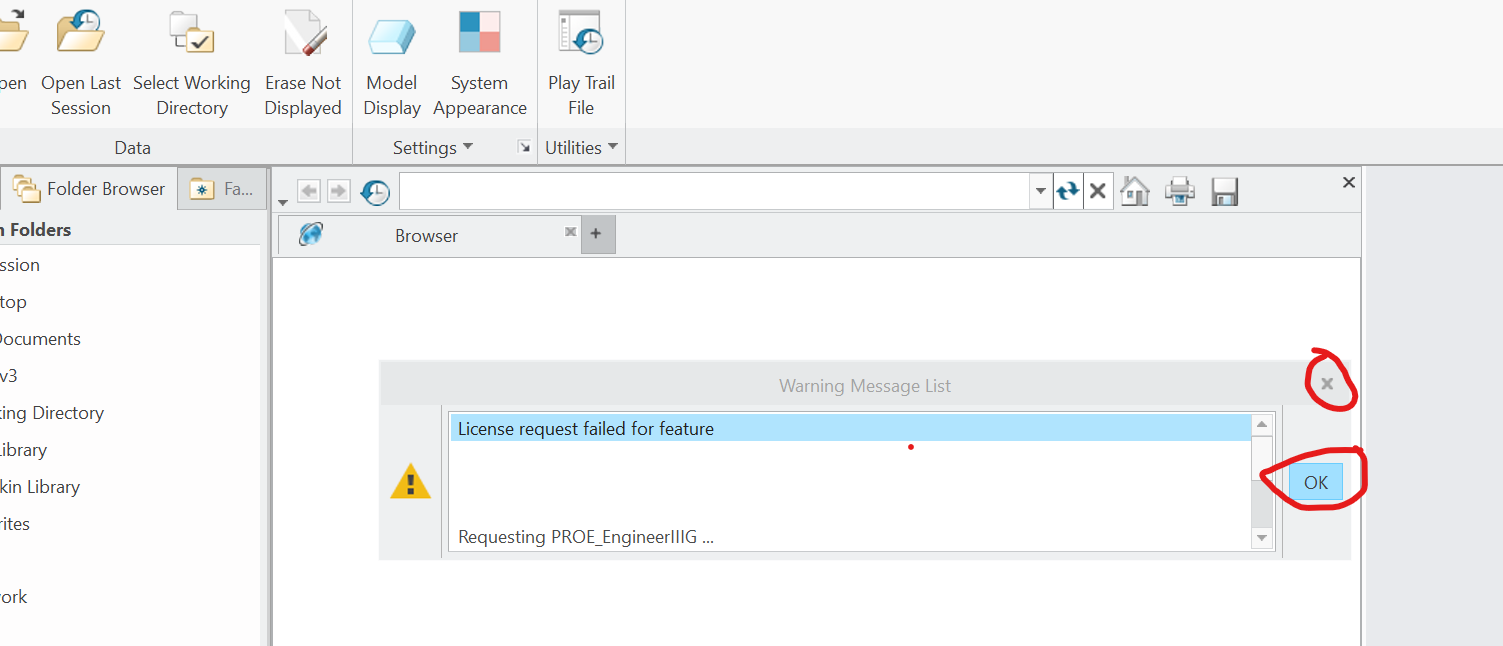Viewport: 1503px width, 646px height.
Task: Go to browser home page
Action: point(1134,191)
